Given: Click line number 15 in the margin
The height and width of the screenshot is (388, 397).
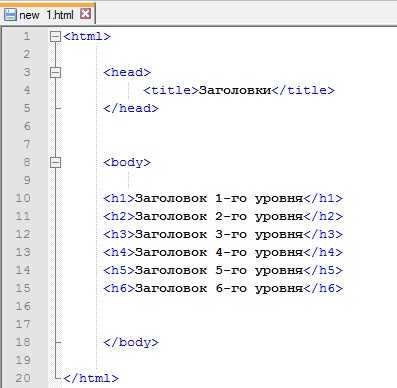Looking at the screenshot, I should coord(23,288).
